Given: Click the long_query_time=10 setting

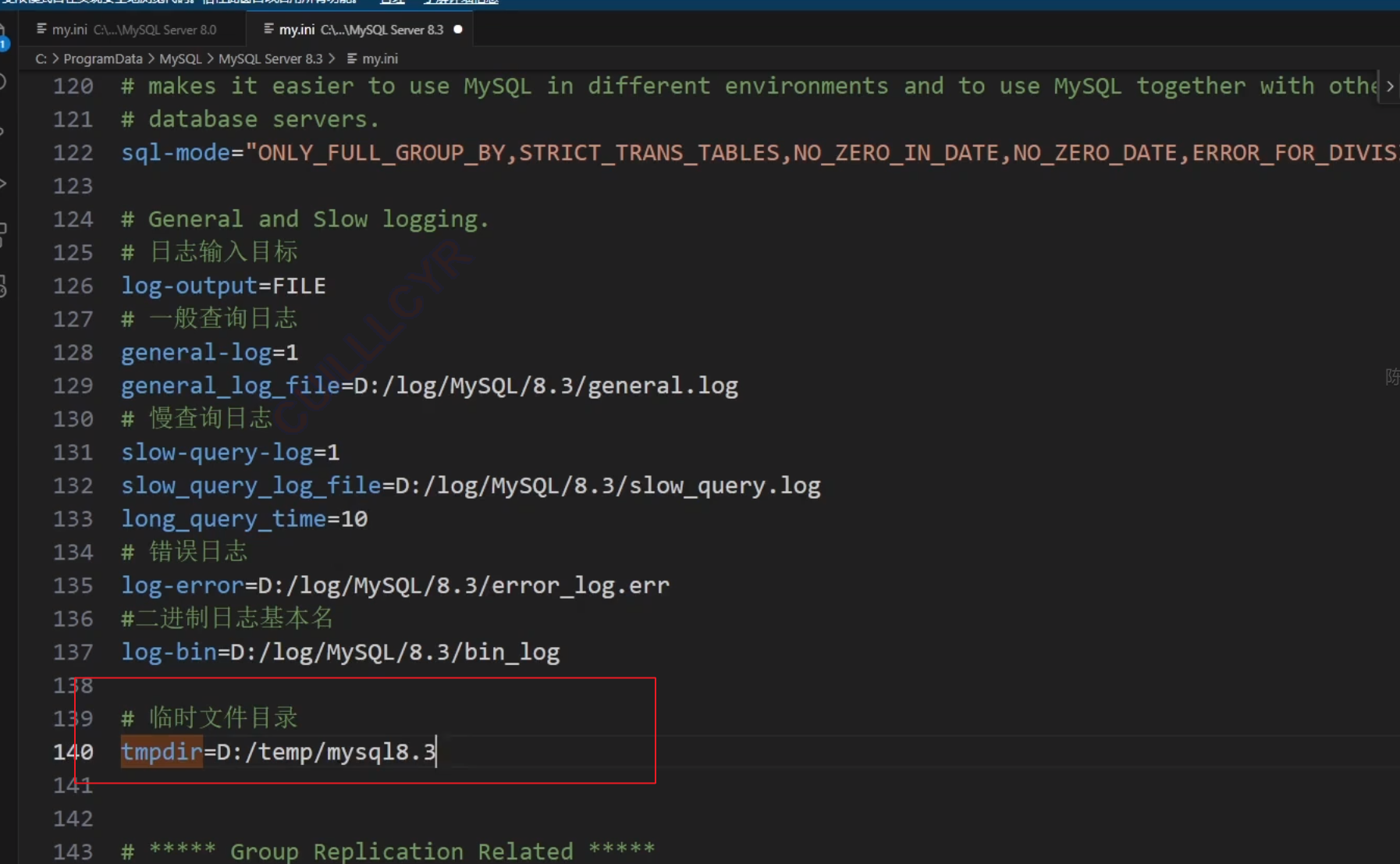Looking at the screenshot, I should [244, 519].
